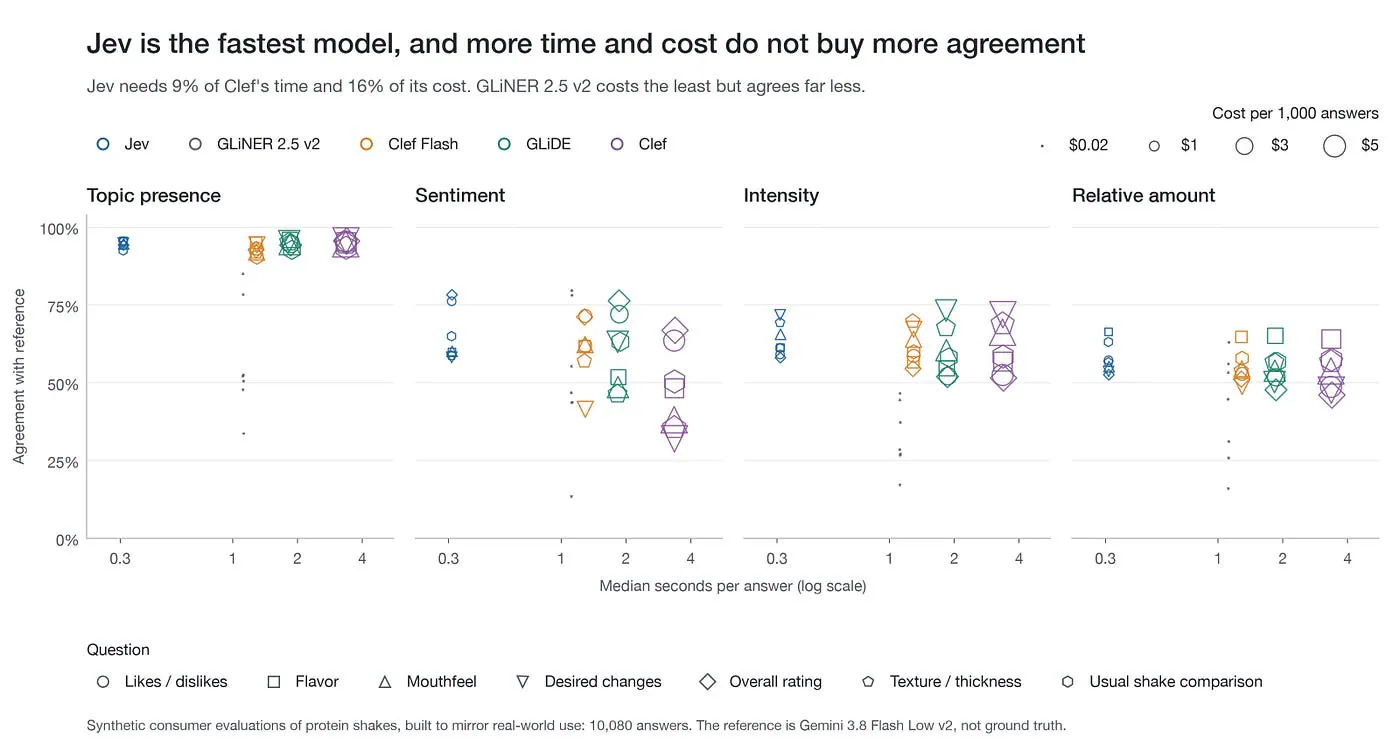Click the Intensity panel title
The width and height of the screenshot is (1400, 753).
781,196
